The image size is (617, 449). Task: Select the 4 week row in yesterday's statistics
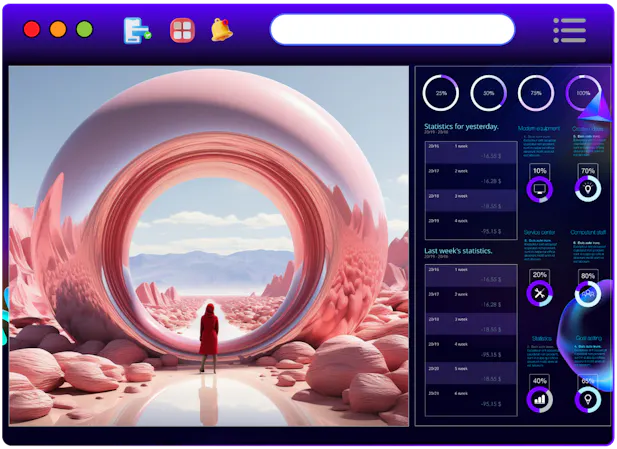(x=471, y=226)
